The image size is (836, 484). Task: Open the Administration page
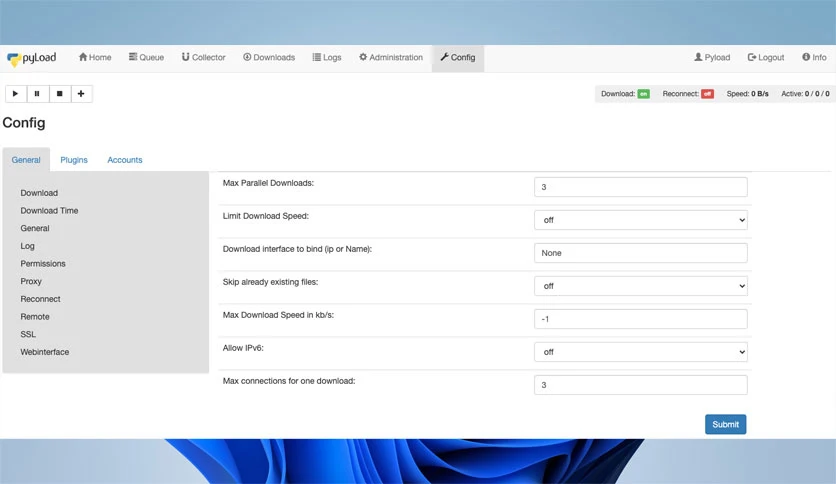coord(391,58)
